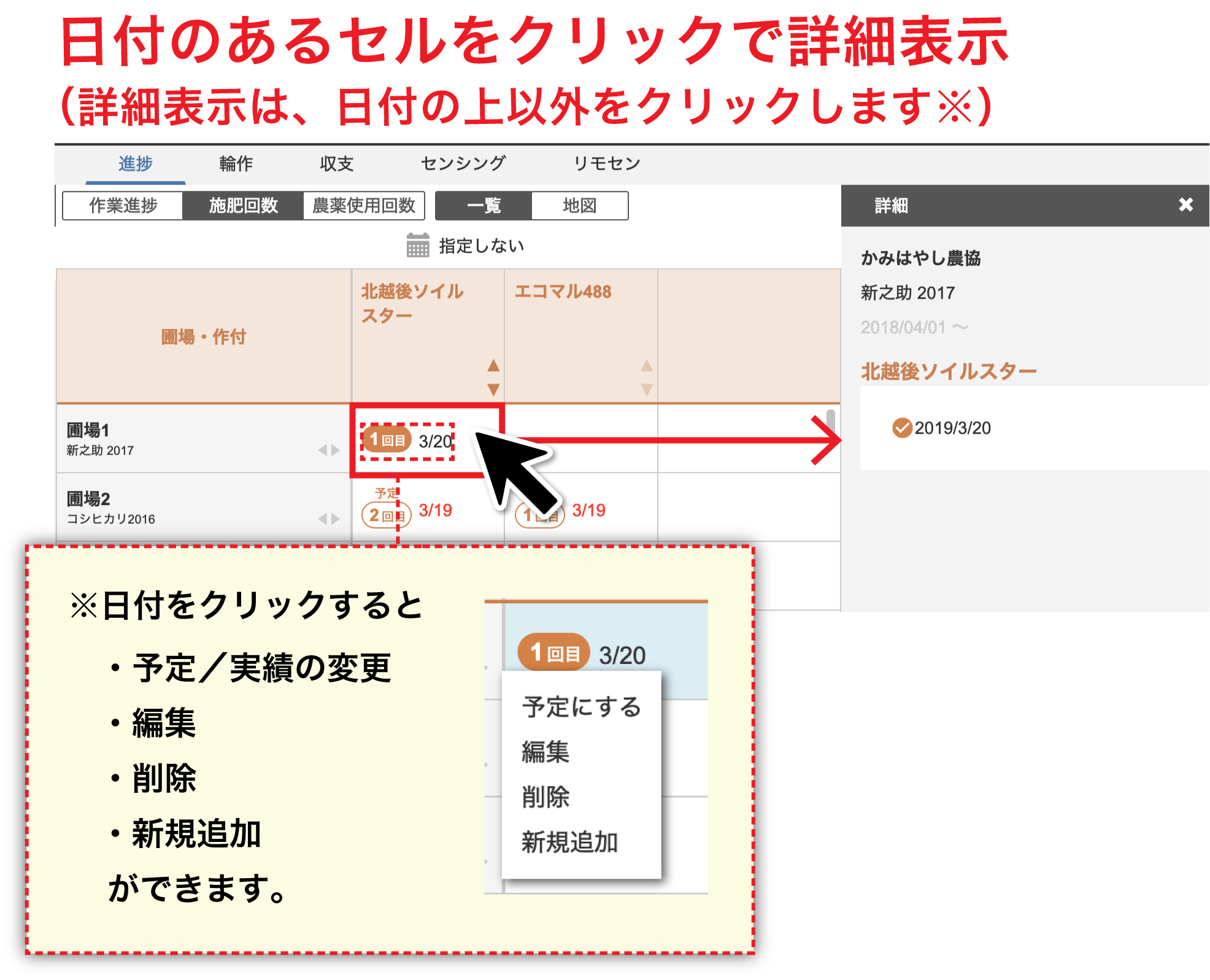
Task: Click the 指定しない date filter text
Action: coord(482,246)
